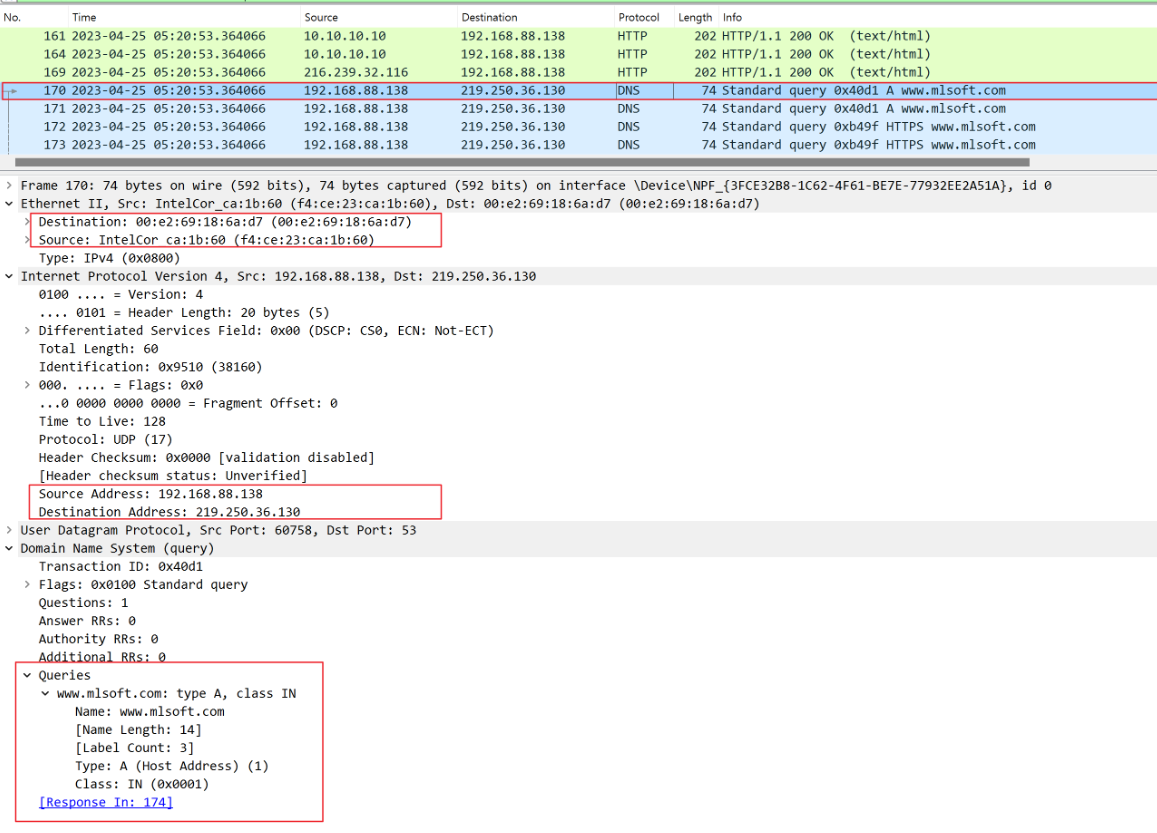This screenshot has height=833, width=1157.
Task: Open the Response In: 174 link
Action: point(106,802)
